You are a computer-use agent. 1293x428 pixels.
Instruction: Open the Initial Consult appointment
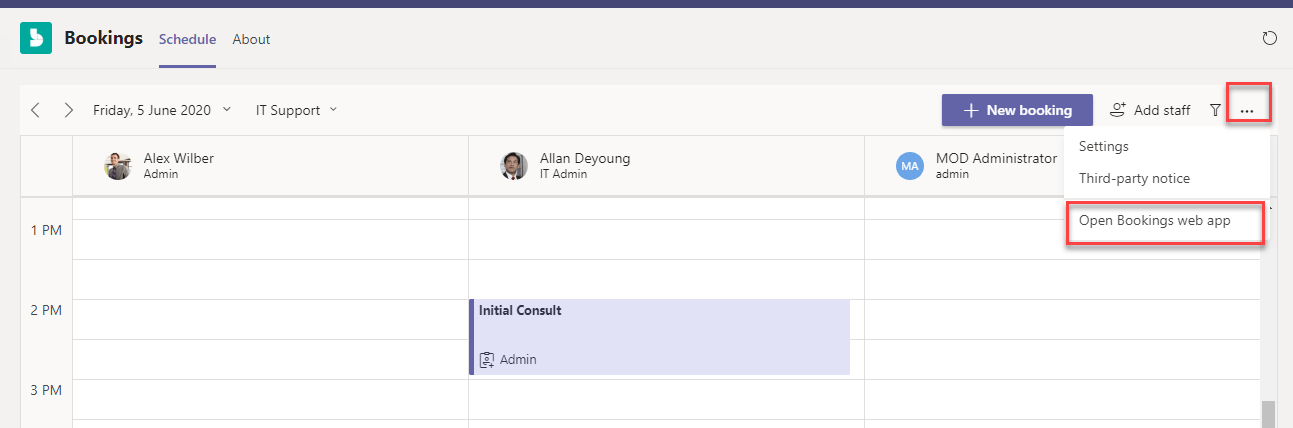pyautogui.click(x=660, y=336)
